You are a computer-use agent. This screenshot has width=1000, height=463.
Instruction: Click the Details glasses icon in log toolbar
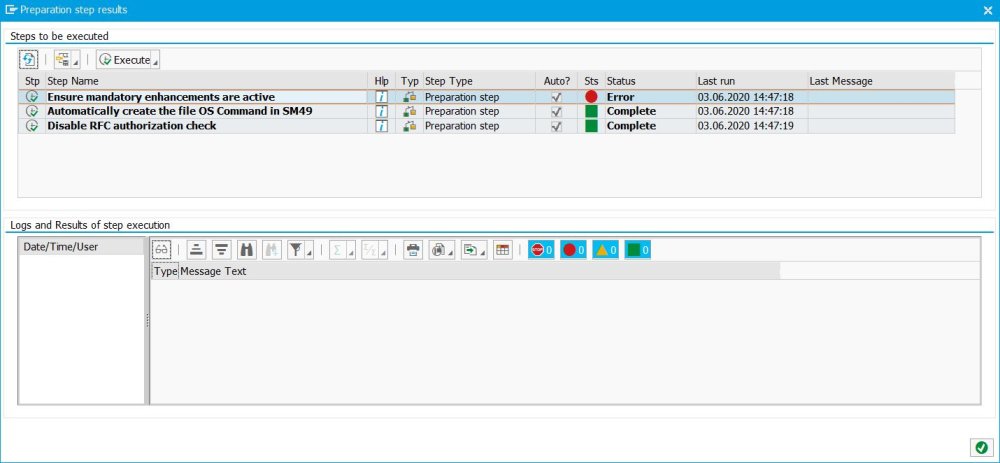pos(162,250)
